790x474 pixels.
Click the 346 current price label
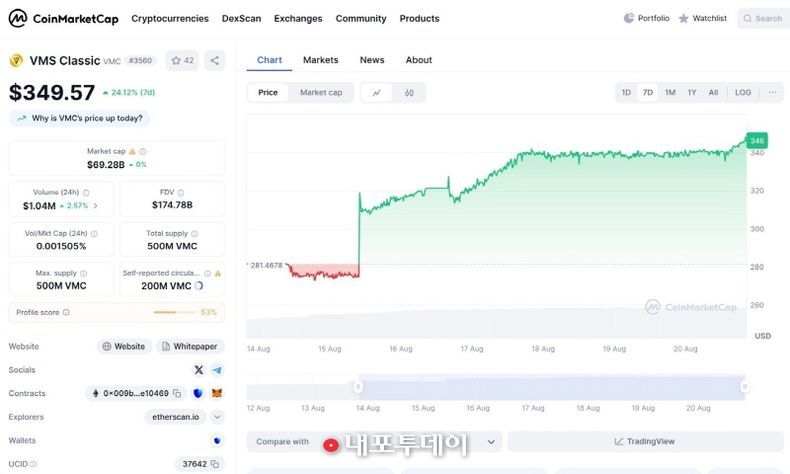(756, 141)
